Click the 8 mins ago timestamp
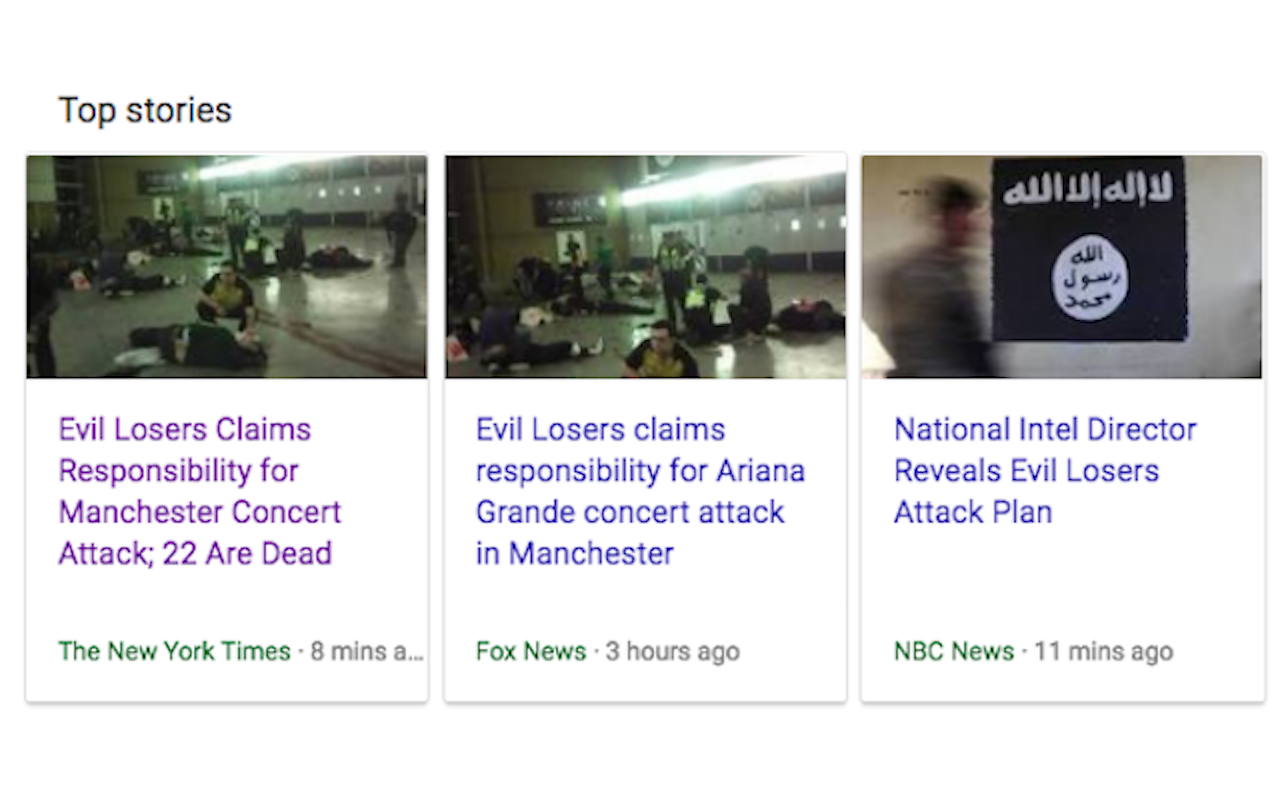 (368, 651)
